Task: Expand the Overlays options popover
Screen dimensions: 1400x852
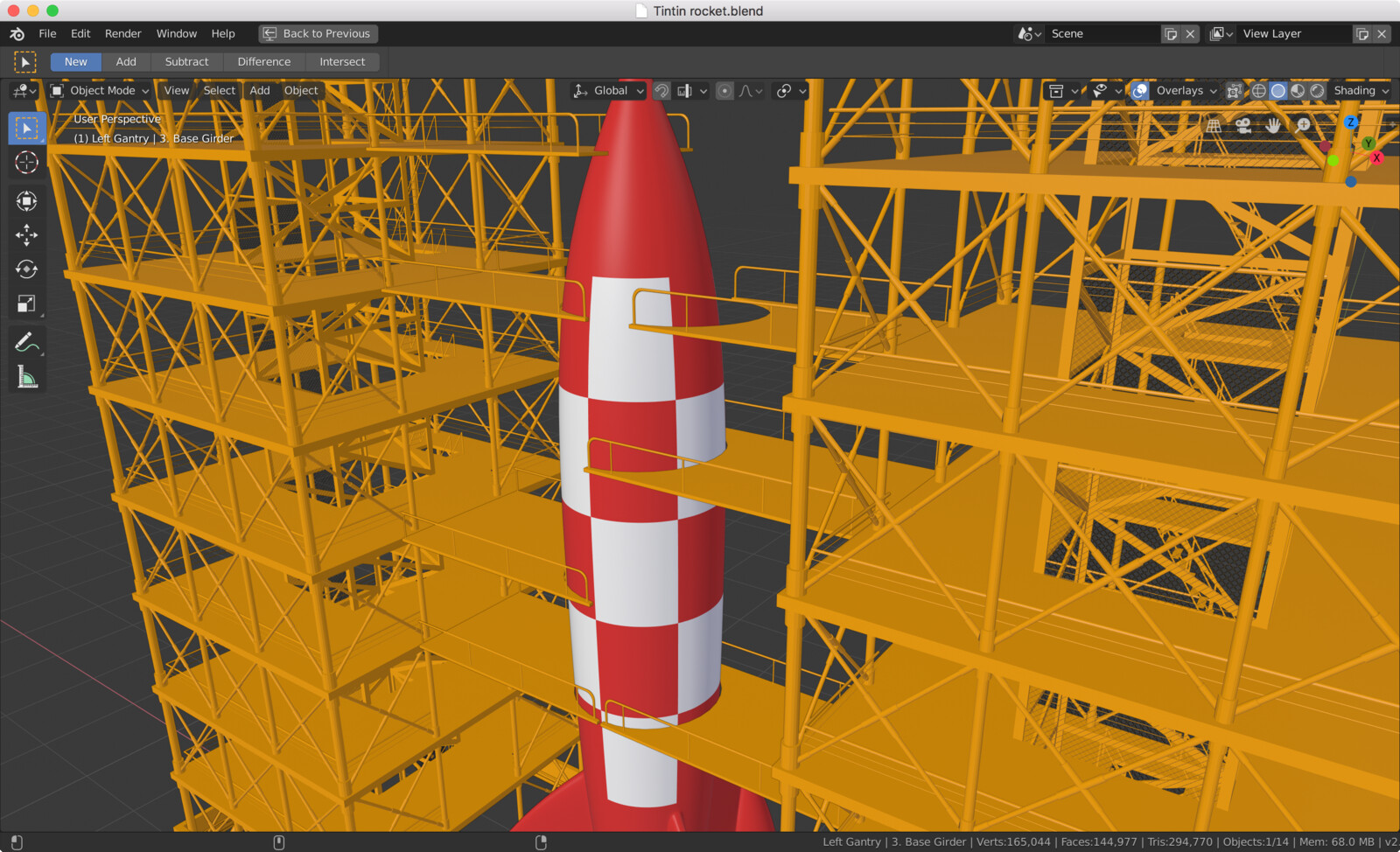Action: 1186,90
